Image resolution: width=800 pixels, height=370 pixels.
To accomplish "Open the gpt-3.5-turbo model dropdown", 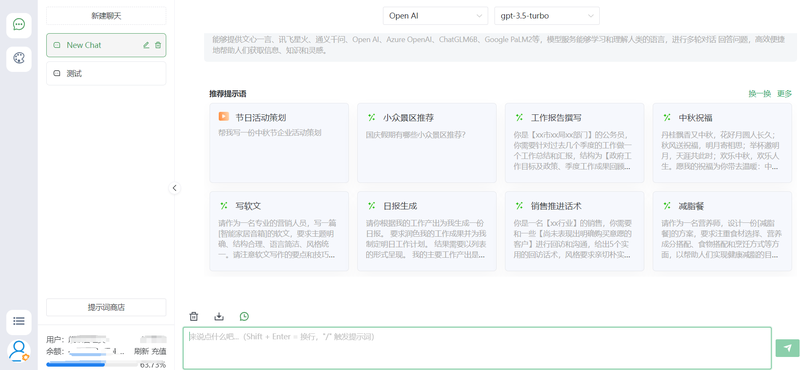I will click(547, 16).
